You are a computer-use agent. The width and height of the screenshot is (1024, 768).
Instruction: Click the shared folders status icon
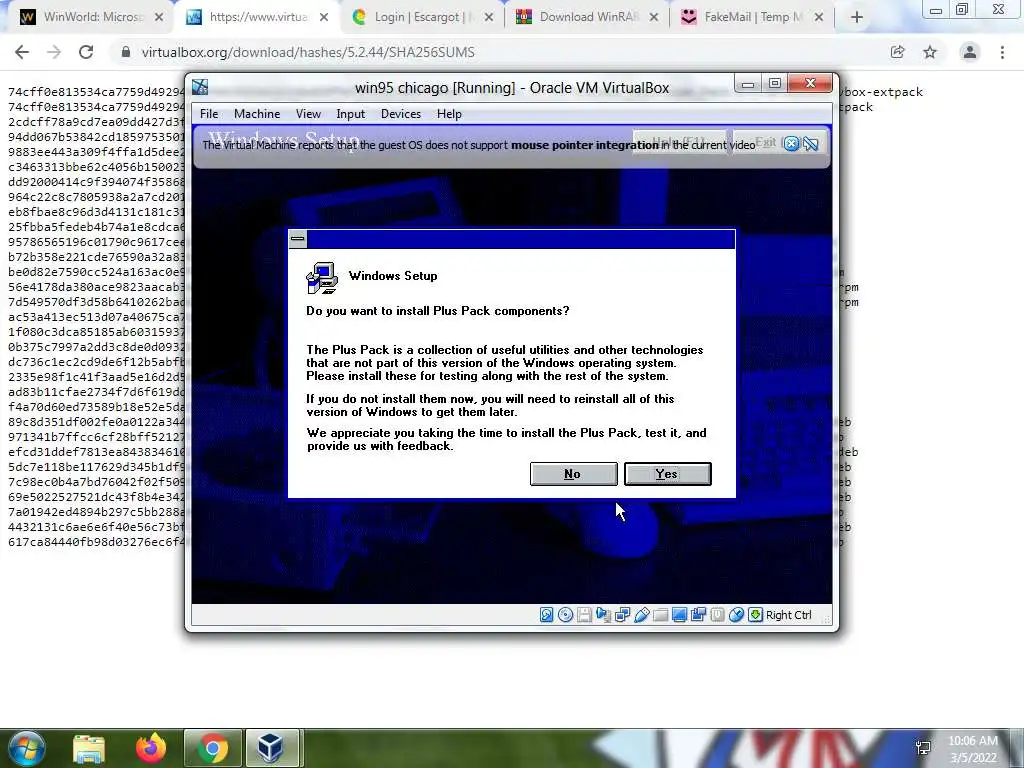coord(660,615)
